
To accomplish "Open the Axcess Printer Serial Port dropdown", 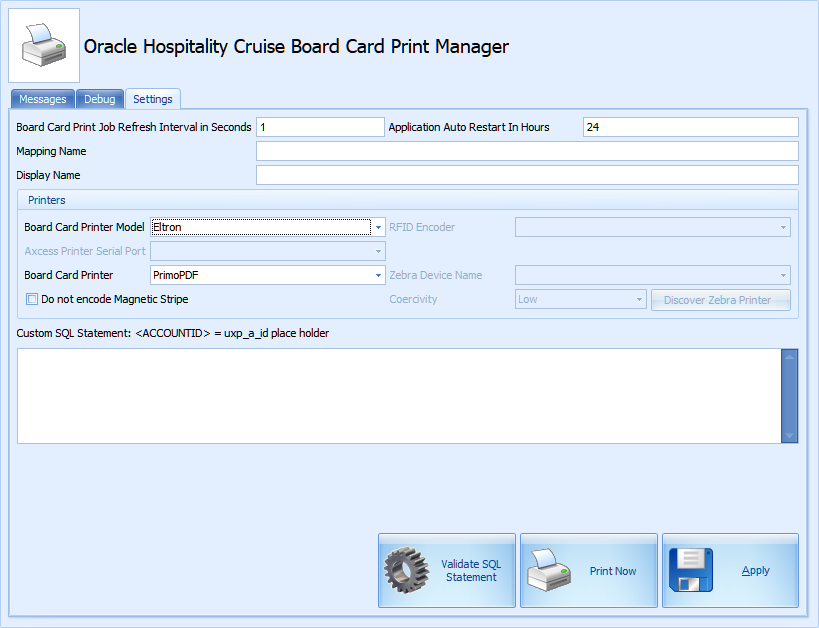I will click(378, 251).
